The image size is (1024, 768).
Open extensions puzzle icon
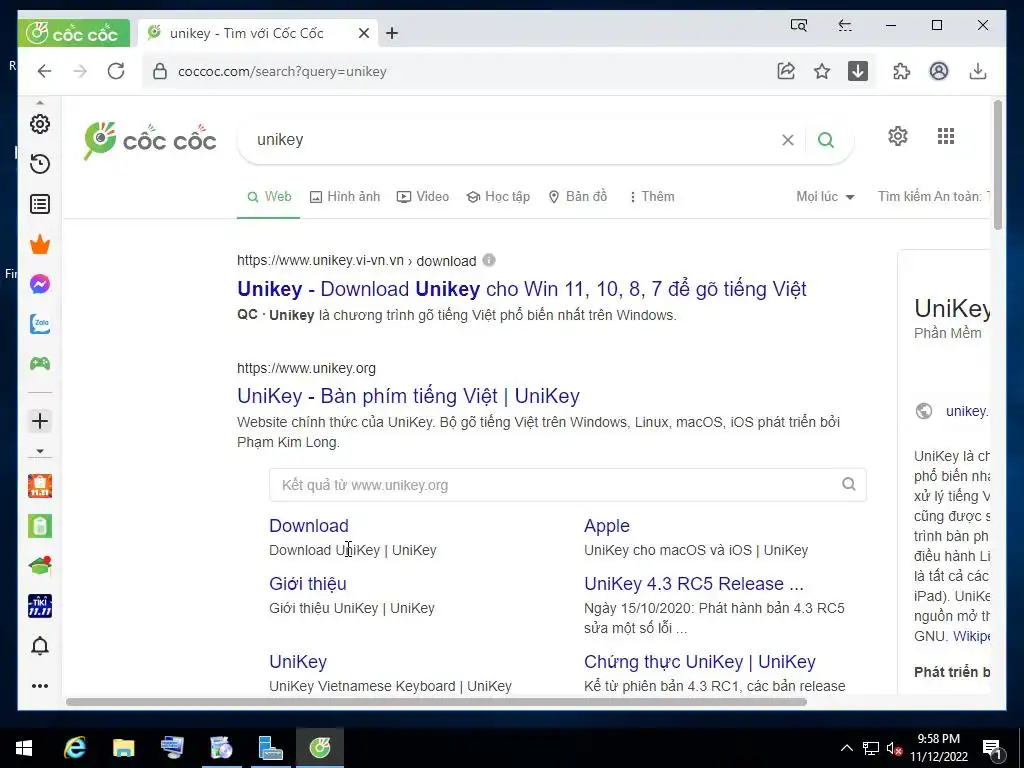pos(902,71)
